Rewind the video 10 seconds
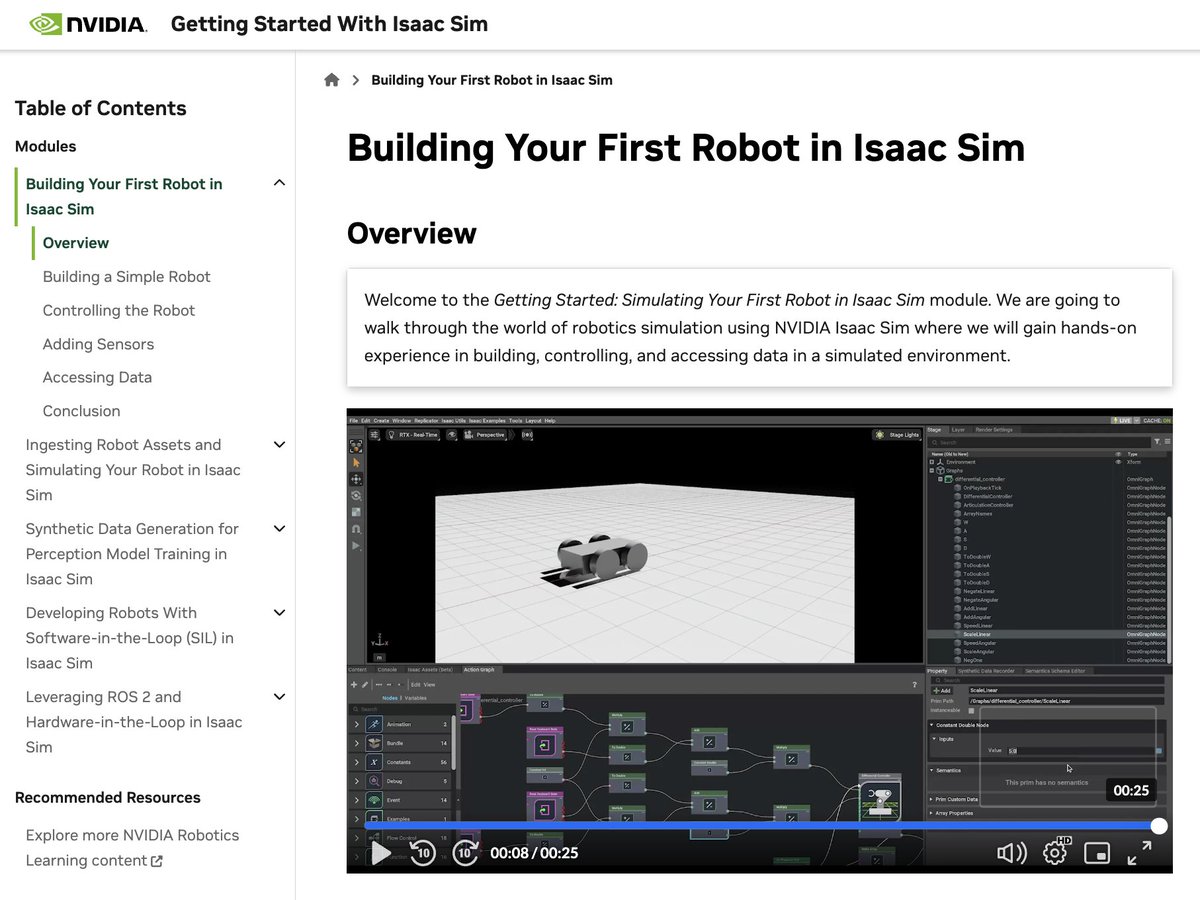 (423, 853)
